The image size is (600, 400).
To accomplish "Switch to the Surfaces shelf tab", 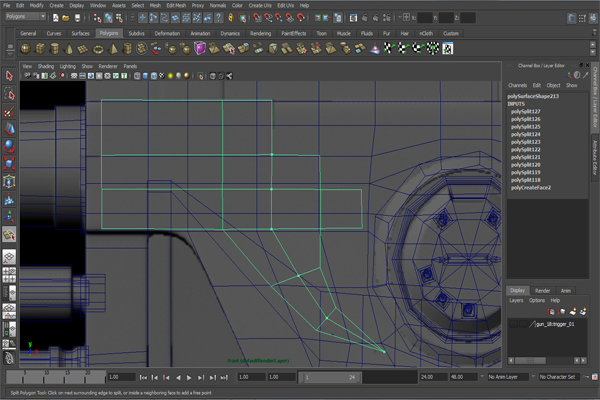I will [80, 33].
